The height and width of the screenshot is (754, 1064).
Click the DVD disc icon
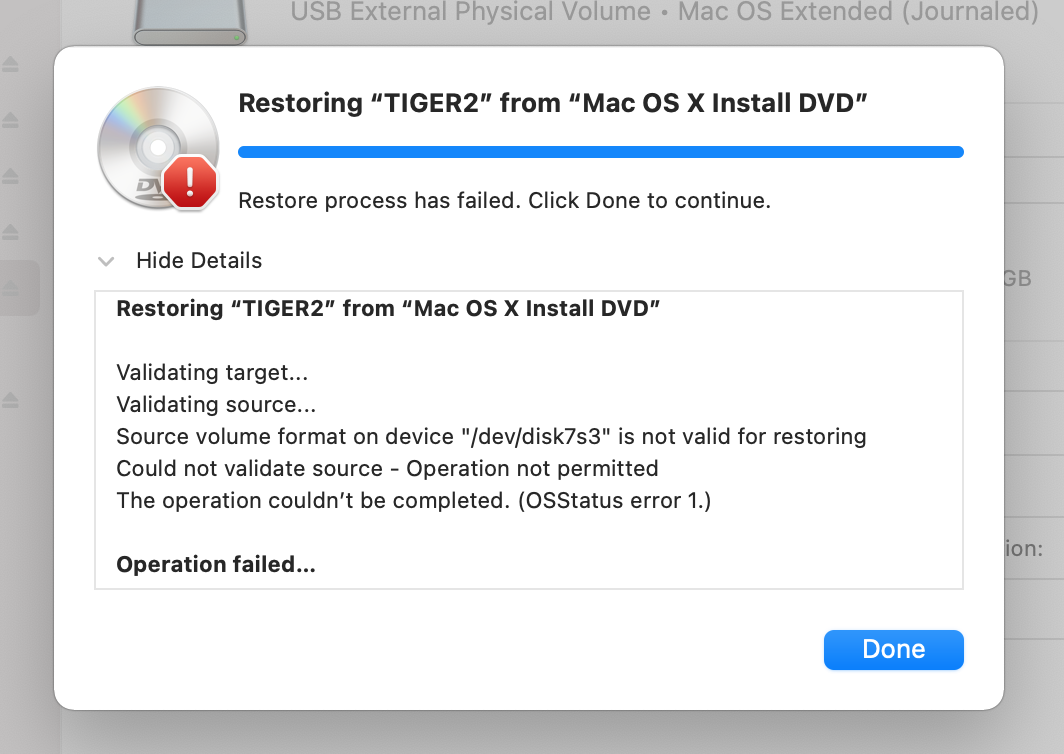158,148
